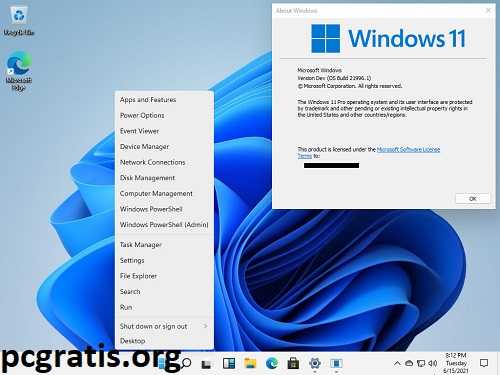Open Computer Management menu entry

(165, 194)
